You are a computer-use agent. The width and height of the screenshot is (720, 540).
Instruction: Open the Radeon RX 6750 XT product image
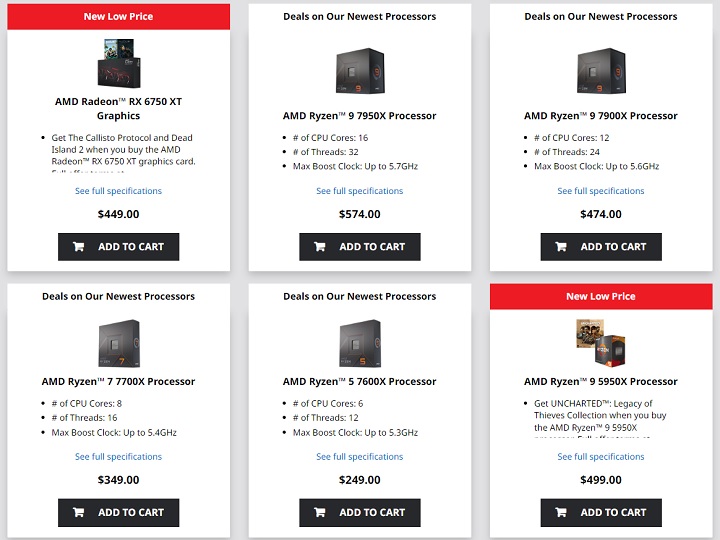[x=118, y=62]
